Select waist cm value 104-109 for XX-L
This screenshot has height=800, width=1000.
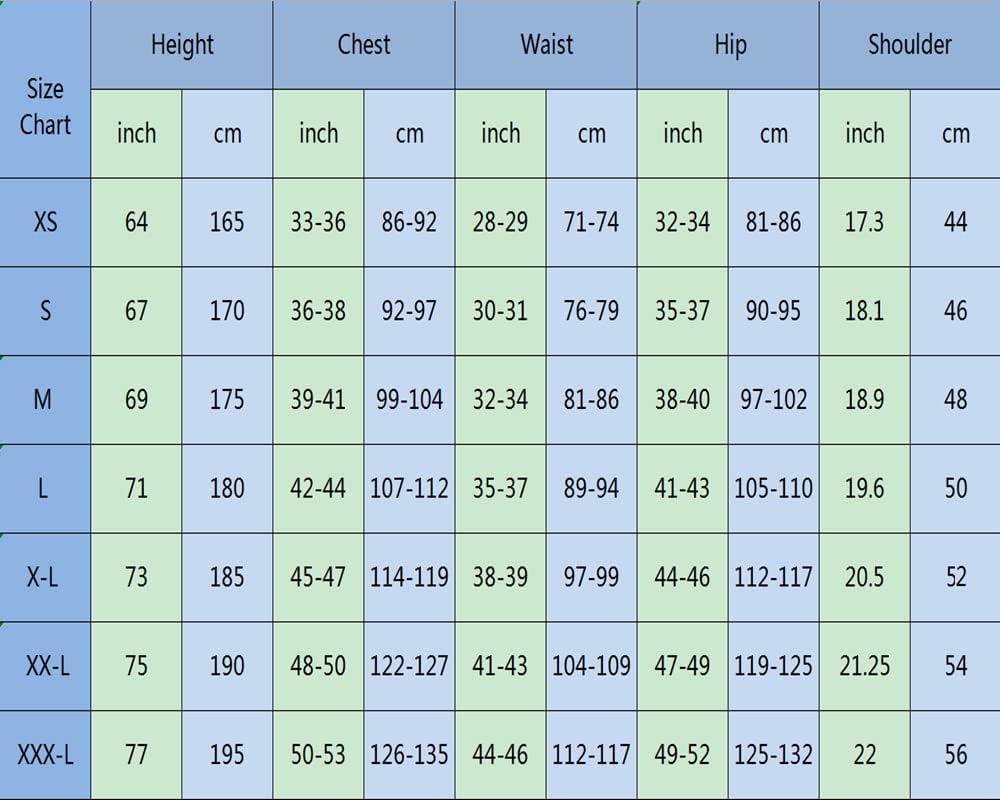(591, 666)
